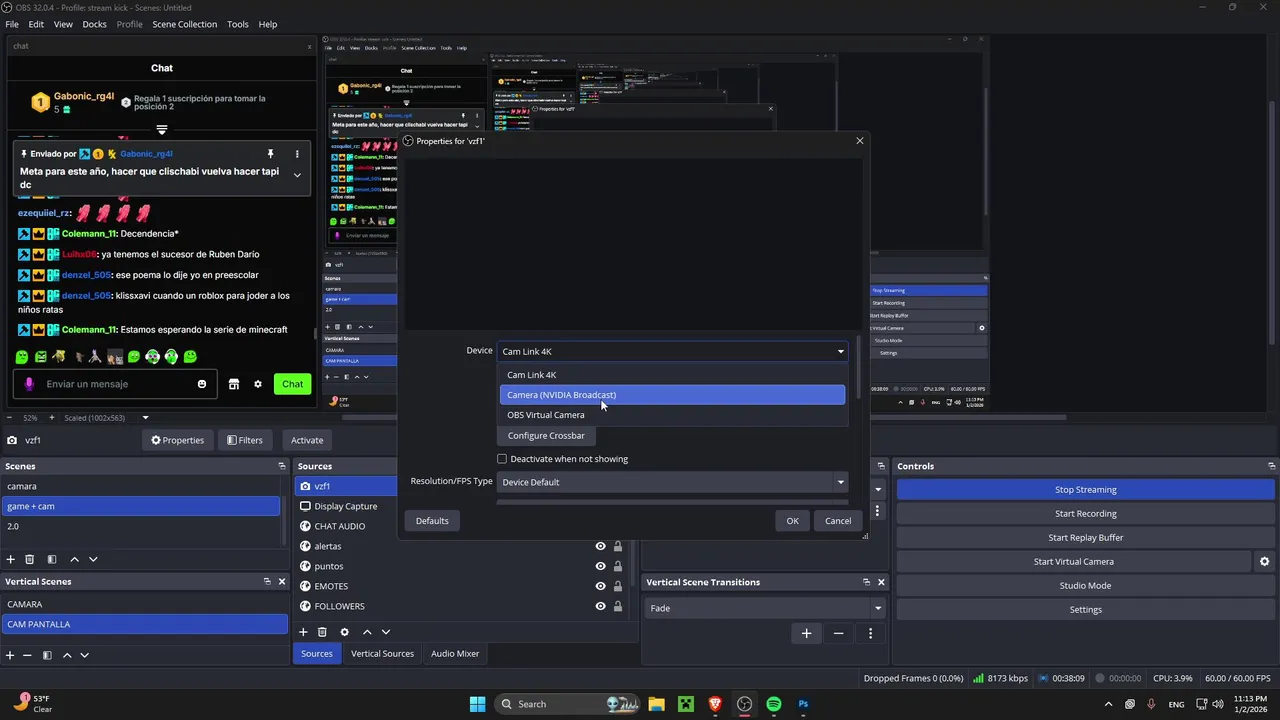Image resolution: width=1280 pixels, height=720 pixels.
Task: Open the preview scaling dropdown arrow
Action: [145, 418]
